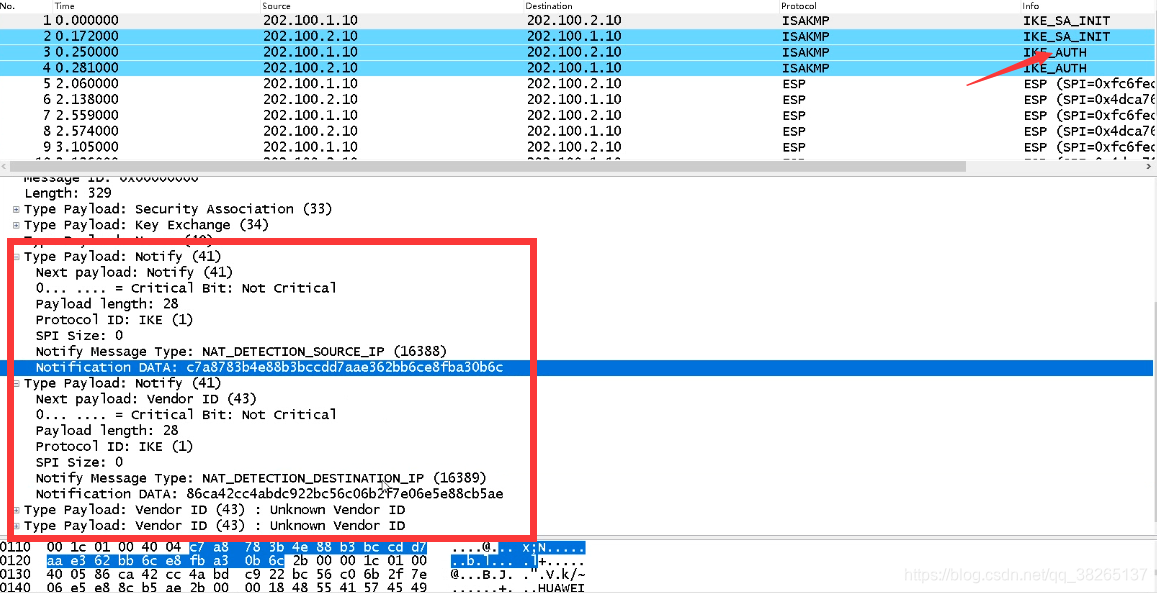Screen dimensions: 1157x593
Task: Select packet 2 at time 0.172000
Action: tap(578, 36)
